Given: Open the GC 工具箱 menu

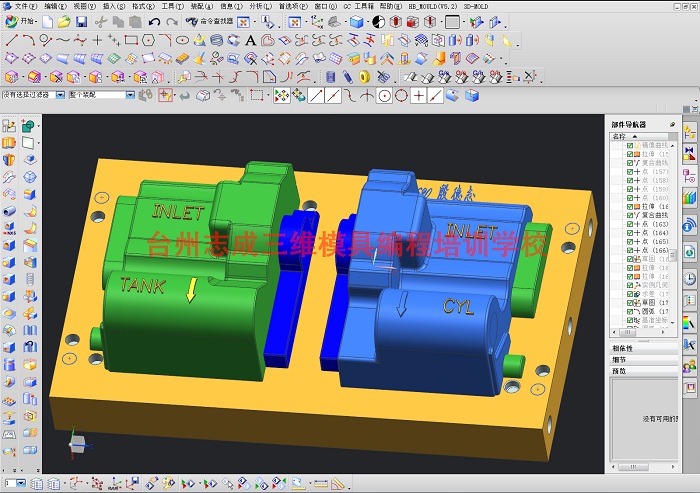Looking at the screenshot, I should click(x=358, y=6).
